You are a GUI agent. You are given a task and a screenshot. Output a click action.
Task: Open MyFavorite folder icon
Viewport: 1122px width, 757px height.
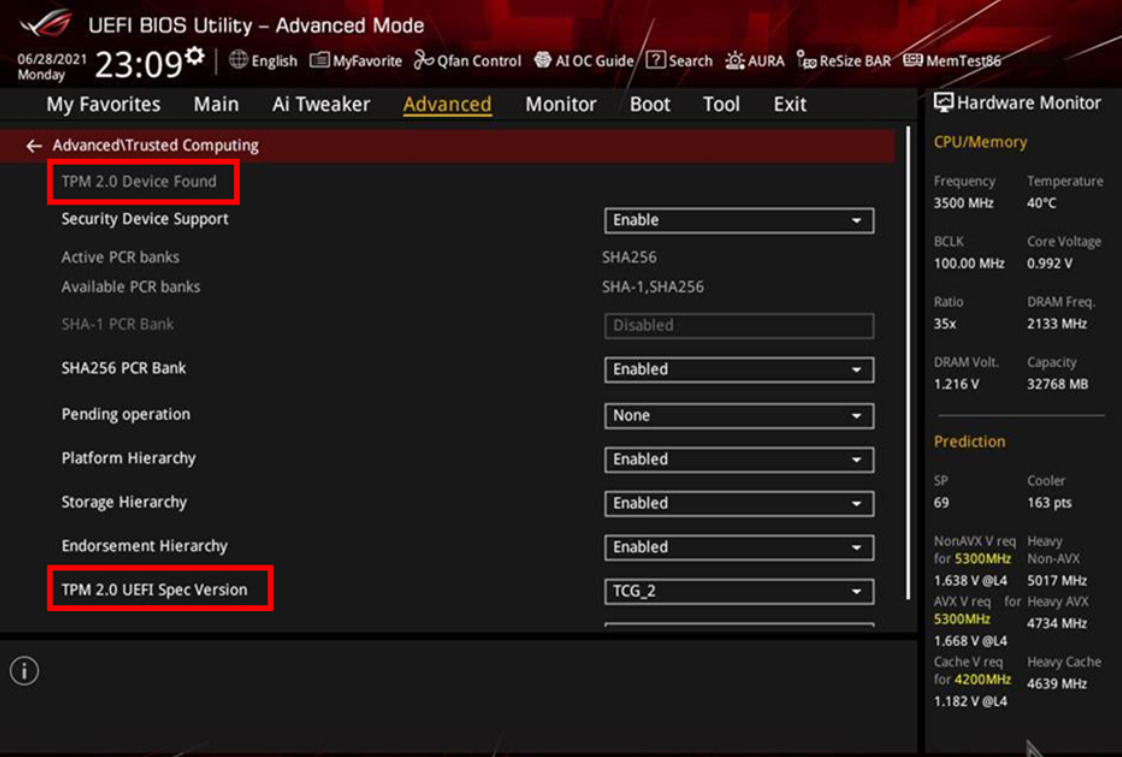pos(319,60)
